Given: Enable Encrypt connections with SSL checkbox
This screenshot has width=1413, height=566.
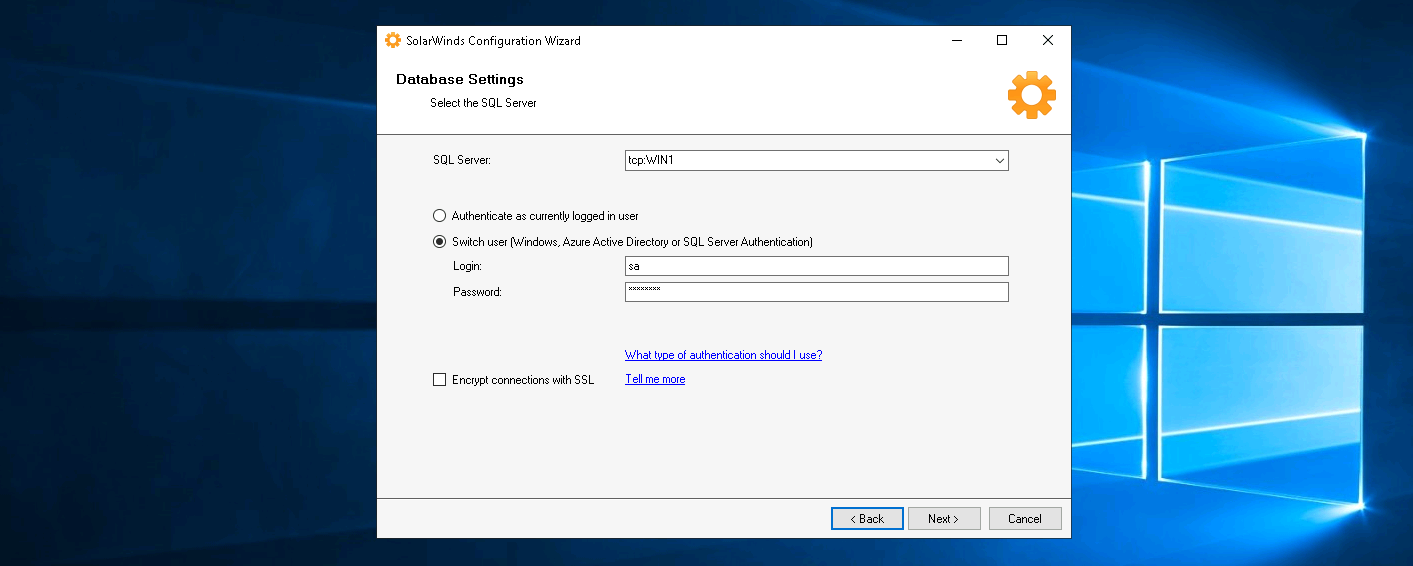Looking at the screenshot, I should 439,380.
